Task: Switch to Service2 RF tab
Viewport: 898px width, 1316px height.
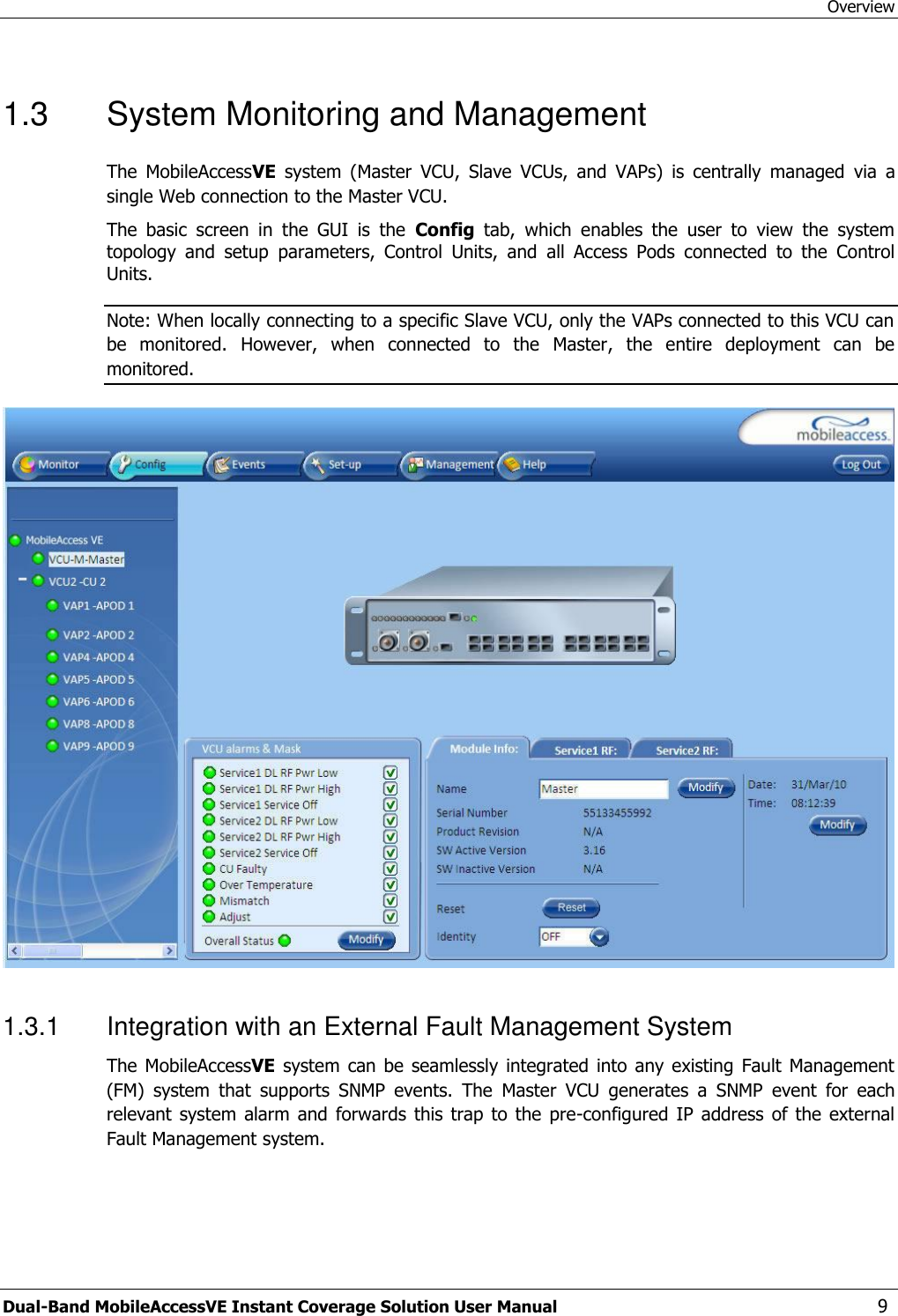Action: click(686, 750)
